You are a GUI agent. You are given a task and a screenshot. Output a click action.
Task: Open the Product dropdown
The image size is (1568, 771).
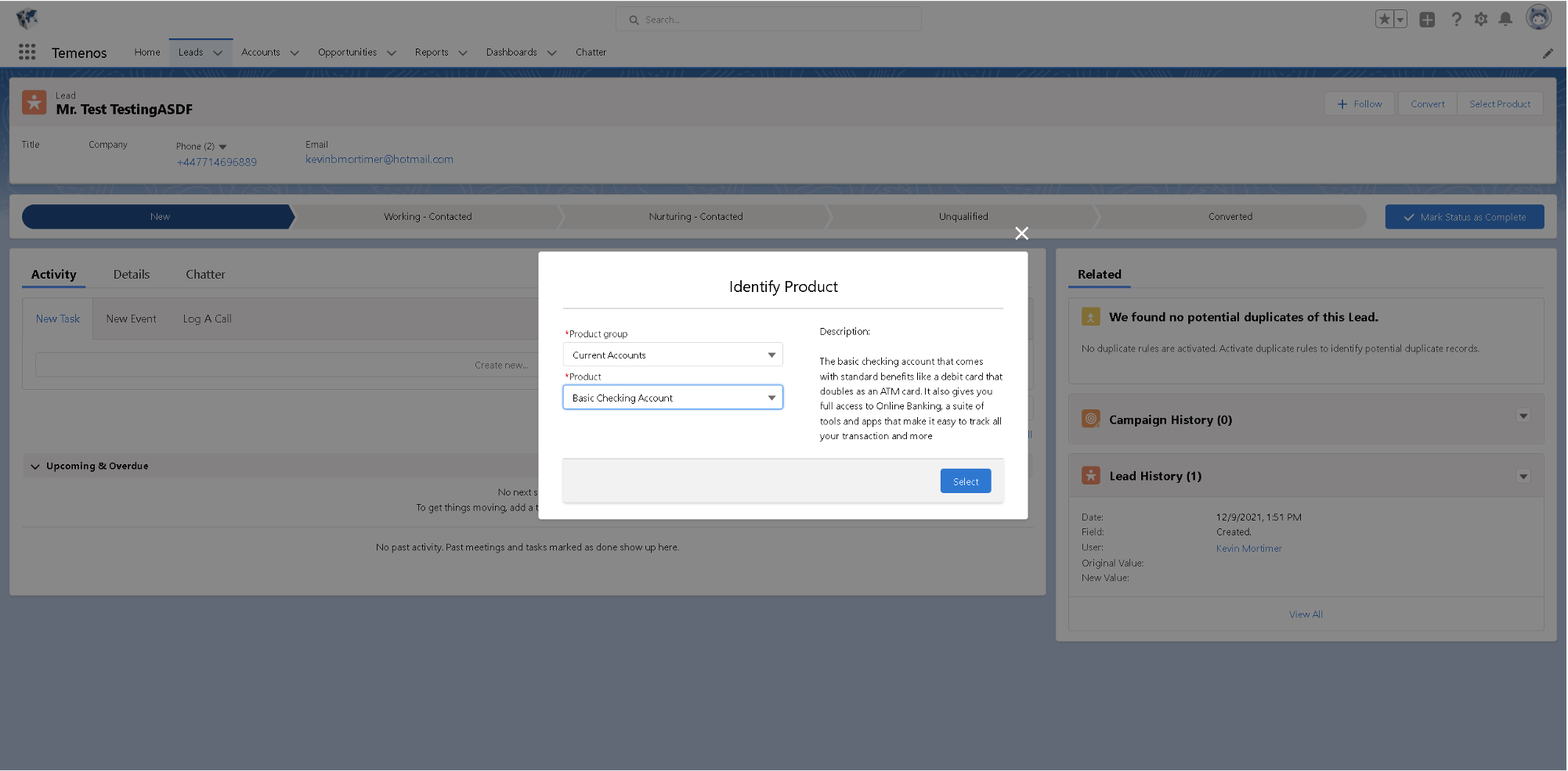(673, 398)
